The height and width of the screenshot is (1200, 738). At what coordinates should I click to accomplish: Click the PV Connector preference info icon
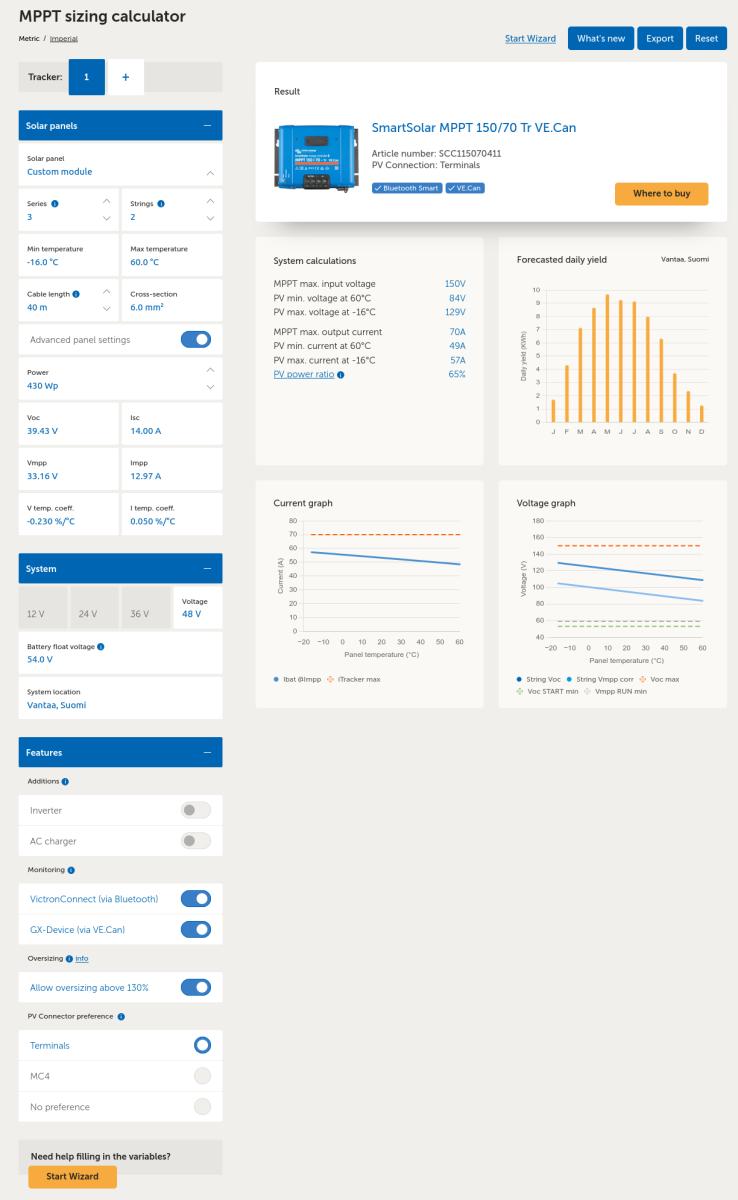tap(121, 1016)
